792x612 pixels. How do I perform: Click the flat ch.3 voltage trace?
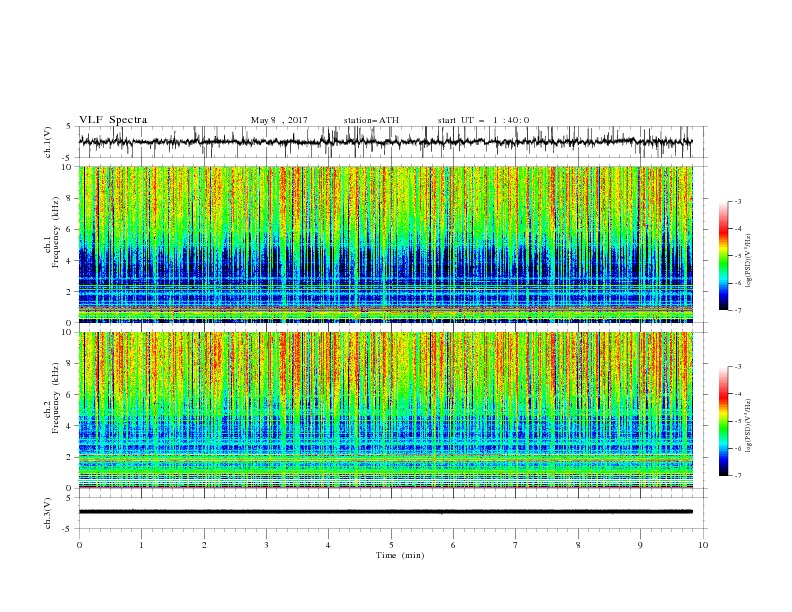tap(385, 512)
